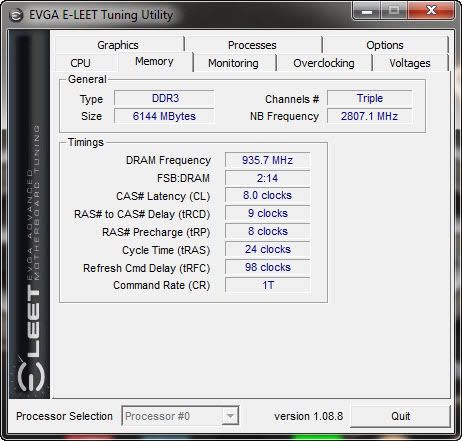Click the E-LEET logo at sidebar bottom
The width and height of the screenshot is (462, 441).
pos(31,339)
